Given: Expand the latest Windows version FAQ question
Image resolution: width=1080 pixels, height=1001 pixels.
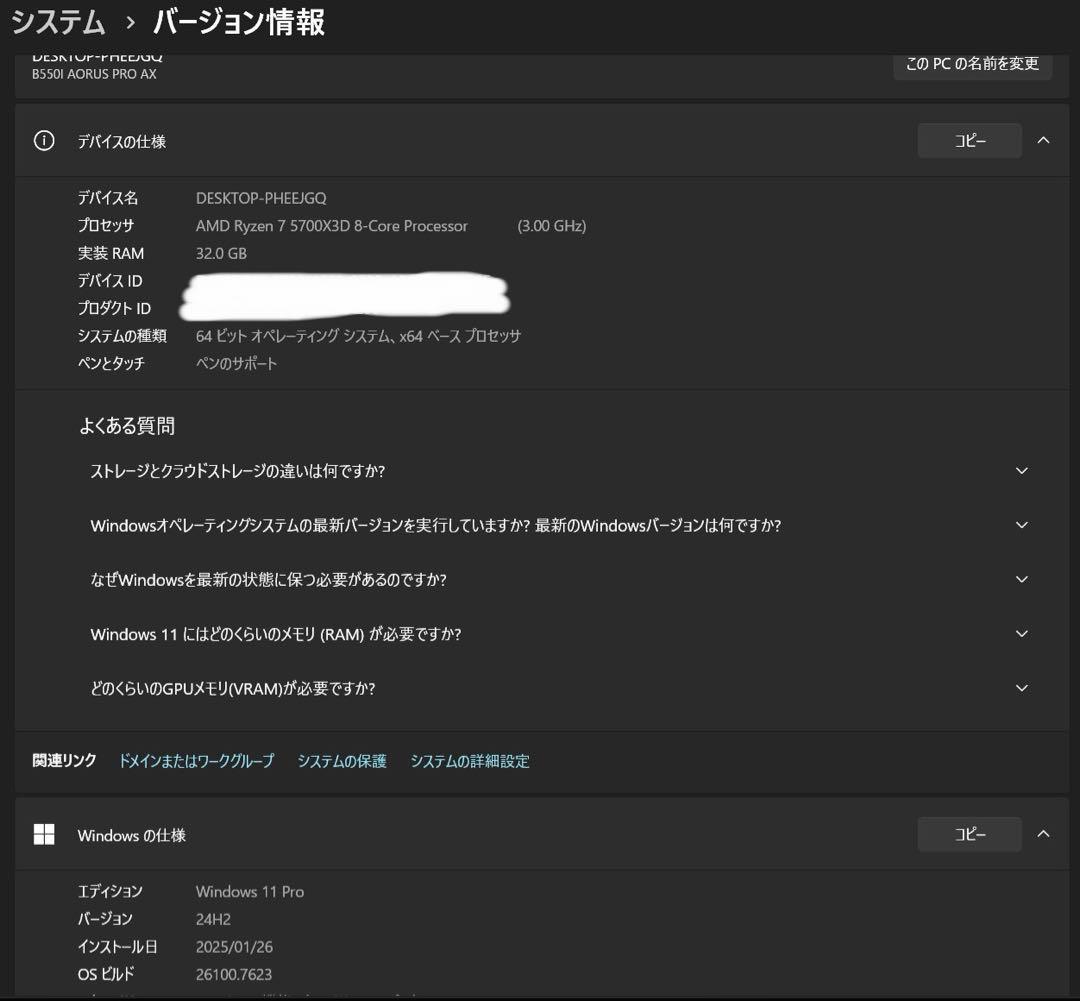Looking at the screenshot, I should tap(1021, 525).
